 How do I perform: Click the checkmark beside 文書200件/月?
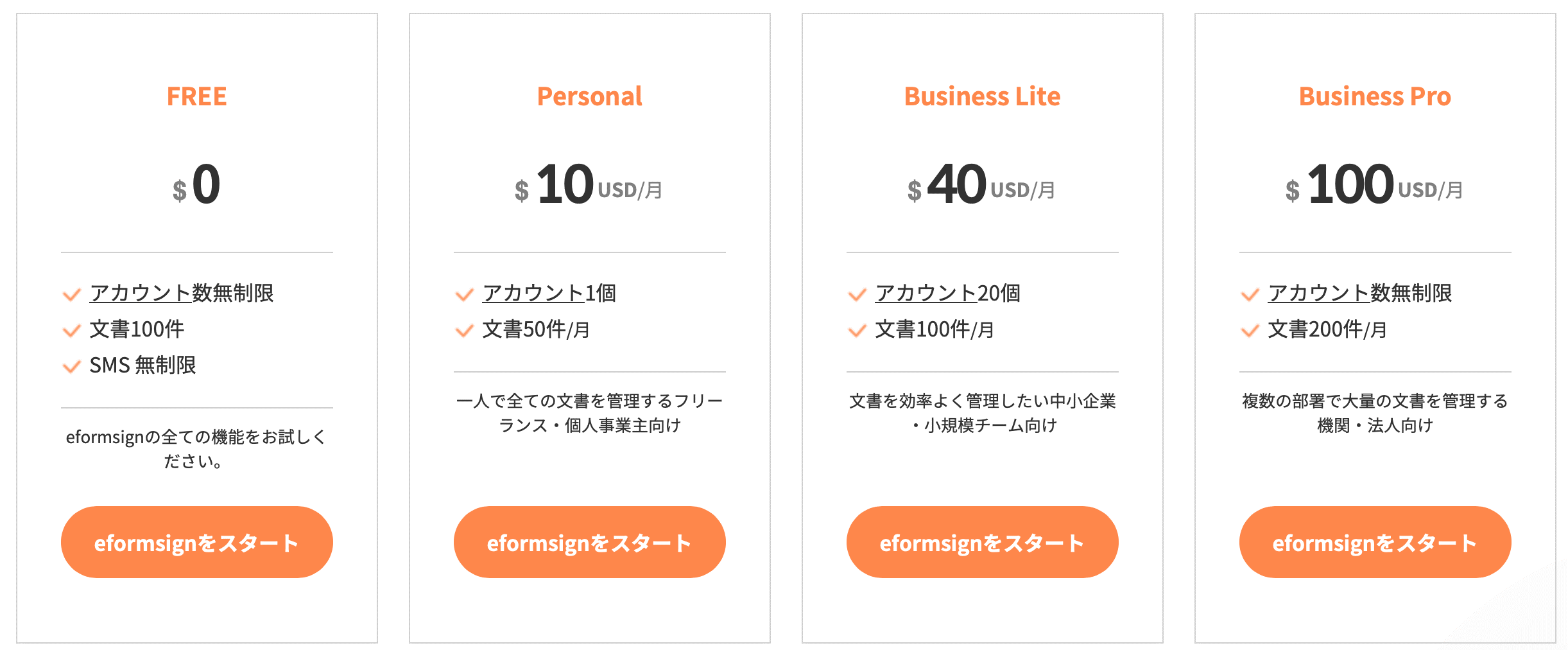click(1250, 330)
